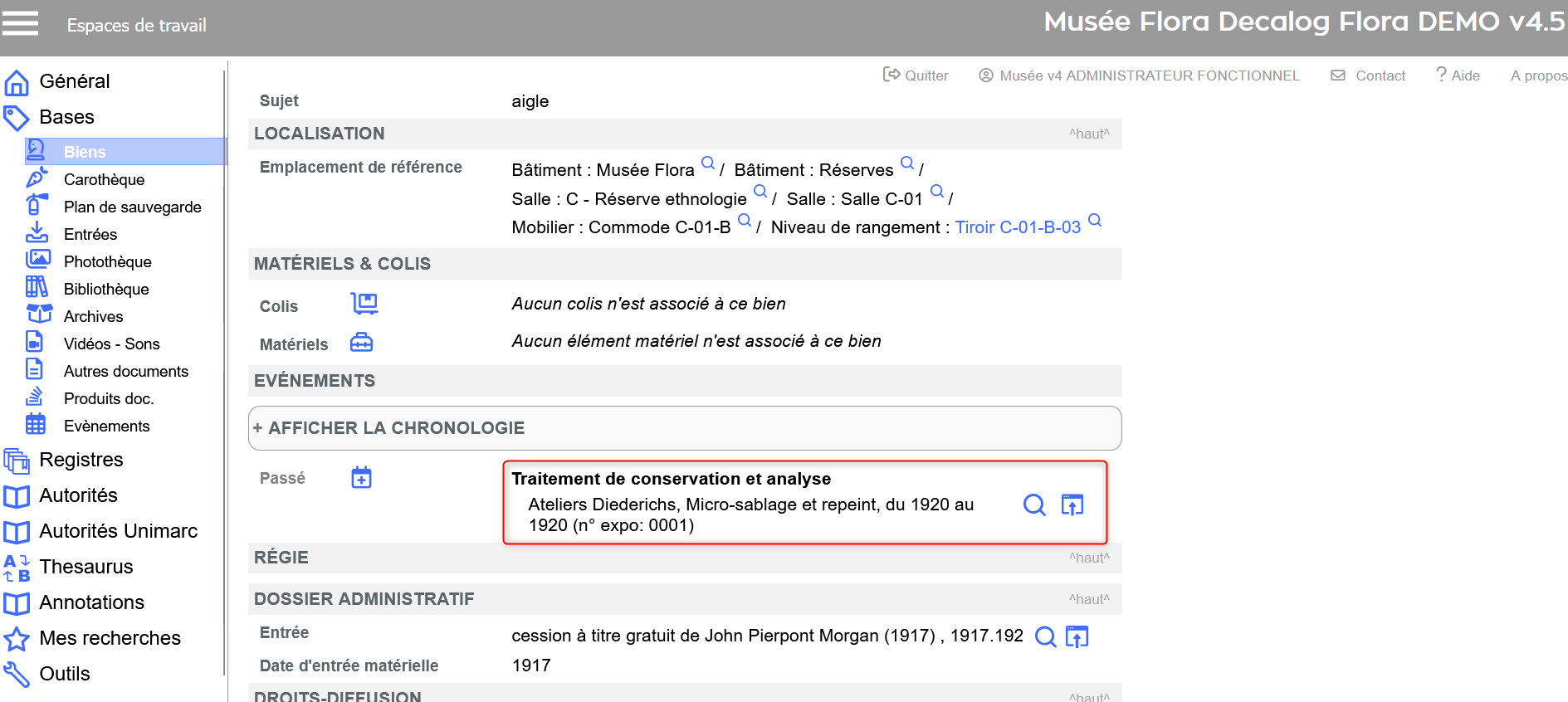Open Entrée cession record in new window

tap(1077, 636)
